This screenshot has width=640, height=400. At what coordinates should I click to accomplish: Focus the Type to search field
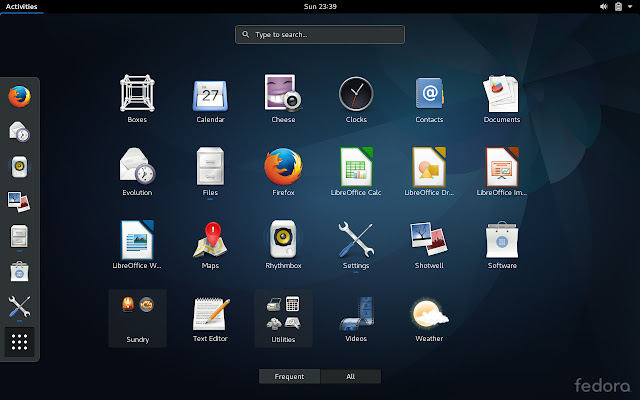point(320,34)
